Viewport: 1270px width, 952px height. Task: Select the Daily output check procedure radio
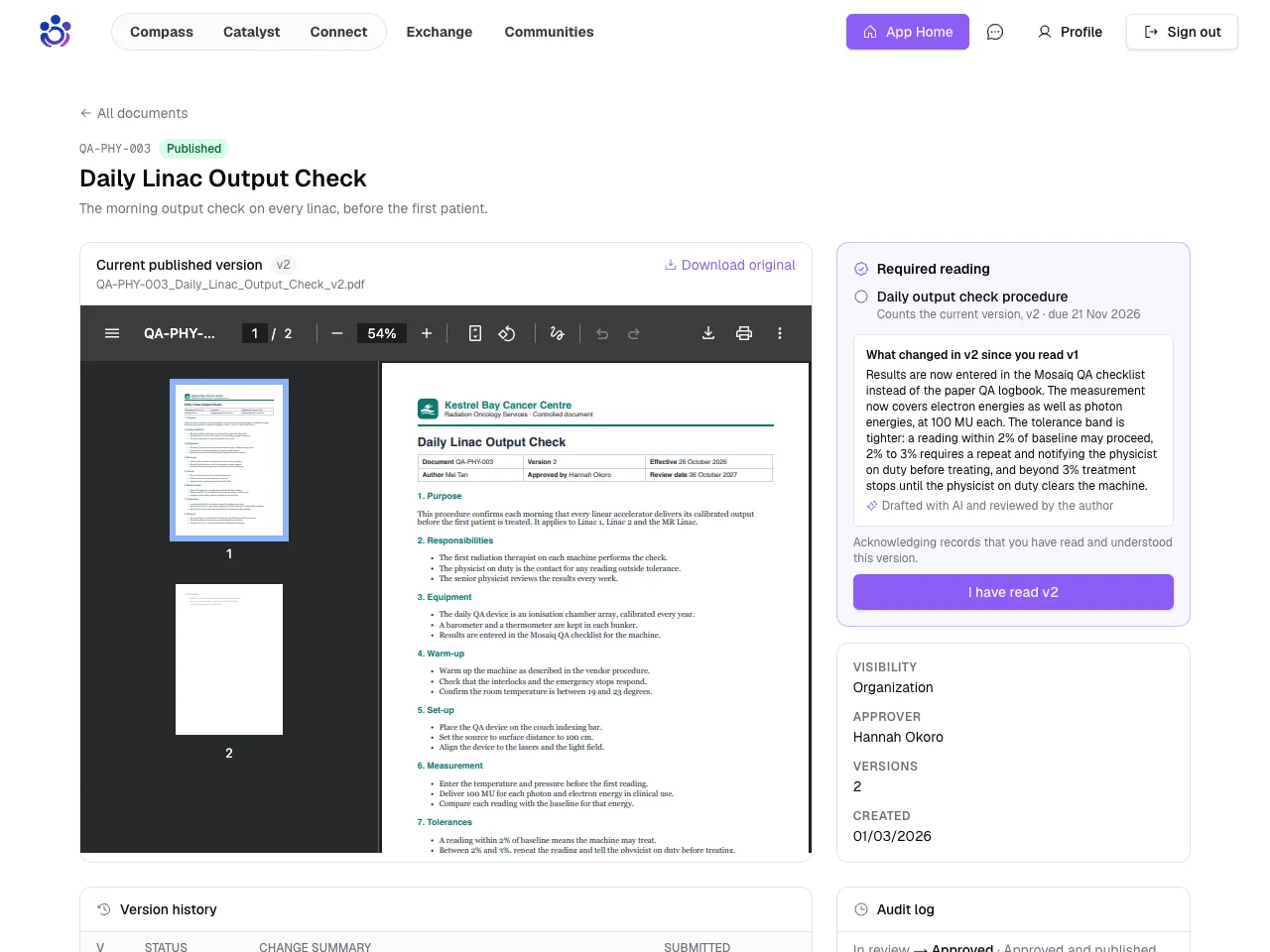pyautogui.click(x=861, y=297)
